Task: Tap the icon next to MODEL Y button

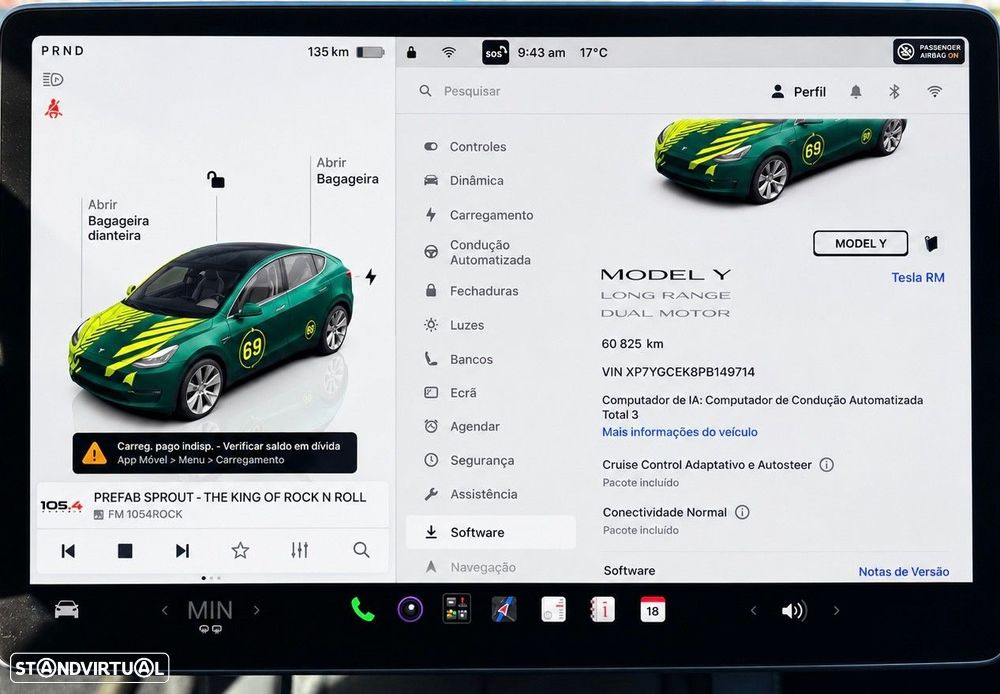Action: [932, 243]
